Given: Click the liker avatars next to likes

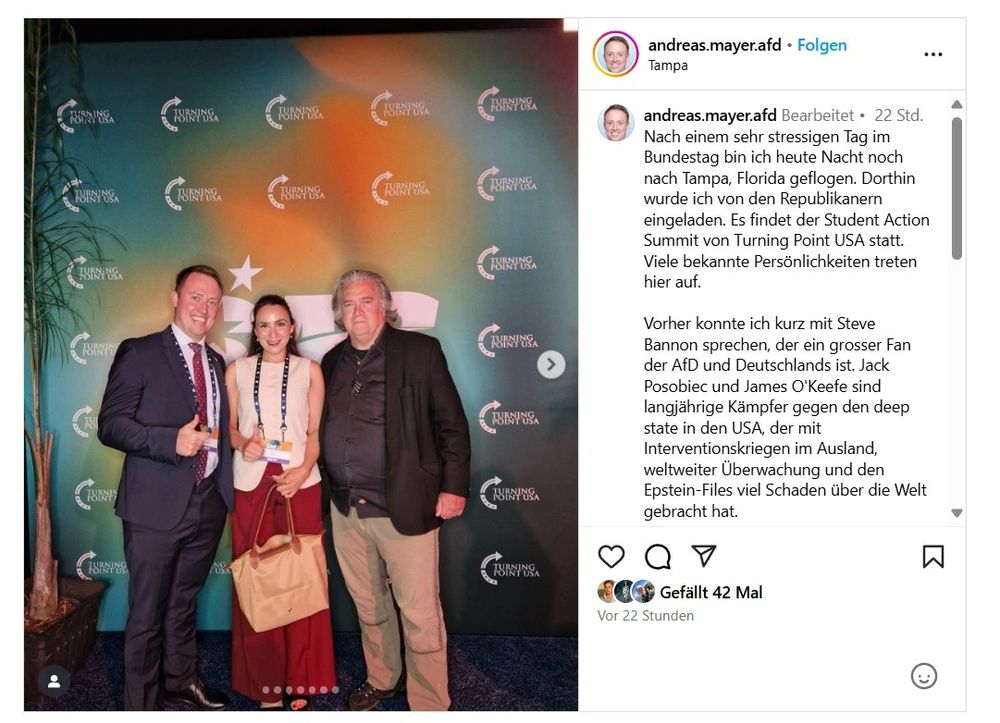Looking at the screenshot, I should pos(626,592).
